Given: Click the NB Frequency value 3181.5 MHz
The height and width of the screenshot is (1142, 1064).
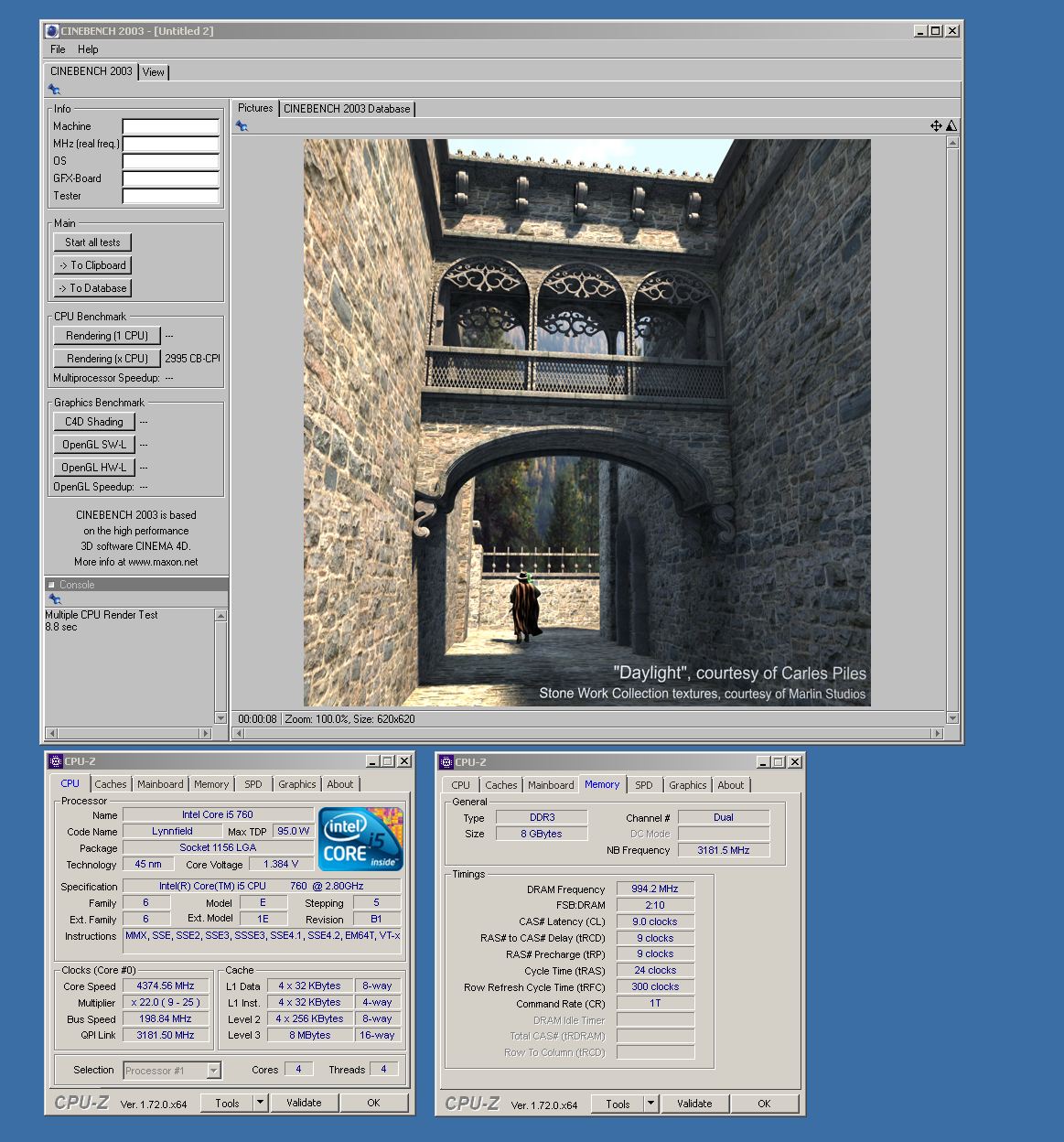Looking at the screenshot, I should (724, 850).
